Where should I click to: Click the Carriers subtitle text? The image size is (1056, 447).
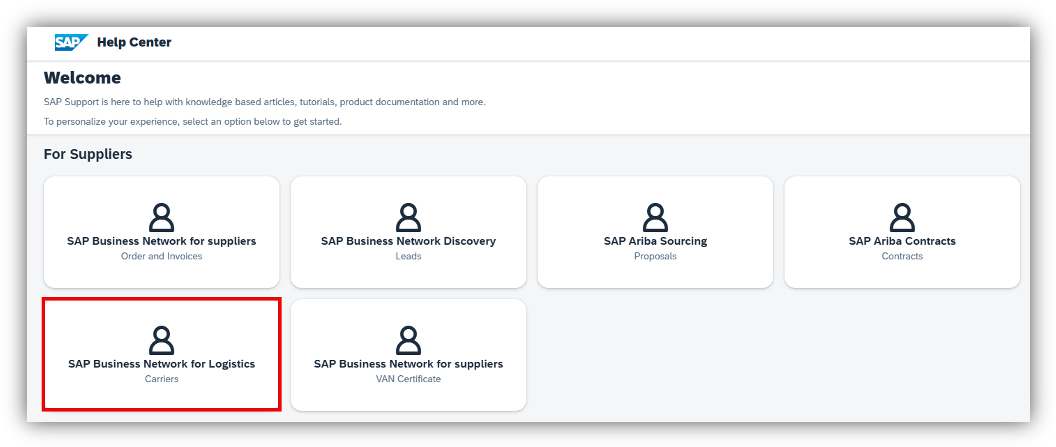click(x=161, y=379)
